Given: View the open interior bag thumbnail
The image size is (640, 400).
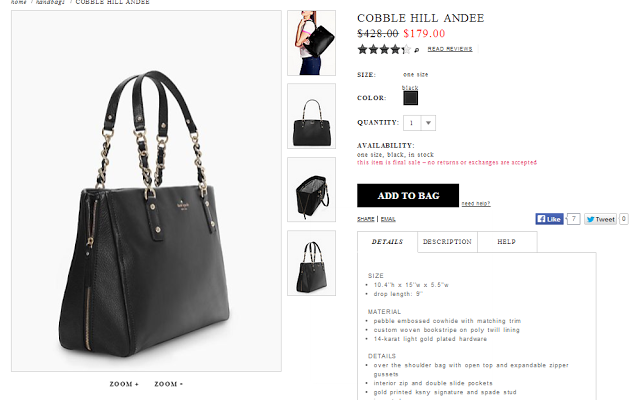Looking at the screenshot, I should [x=311, y=189].
